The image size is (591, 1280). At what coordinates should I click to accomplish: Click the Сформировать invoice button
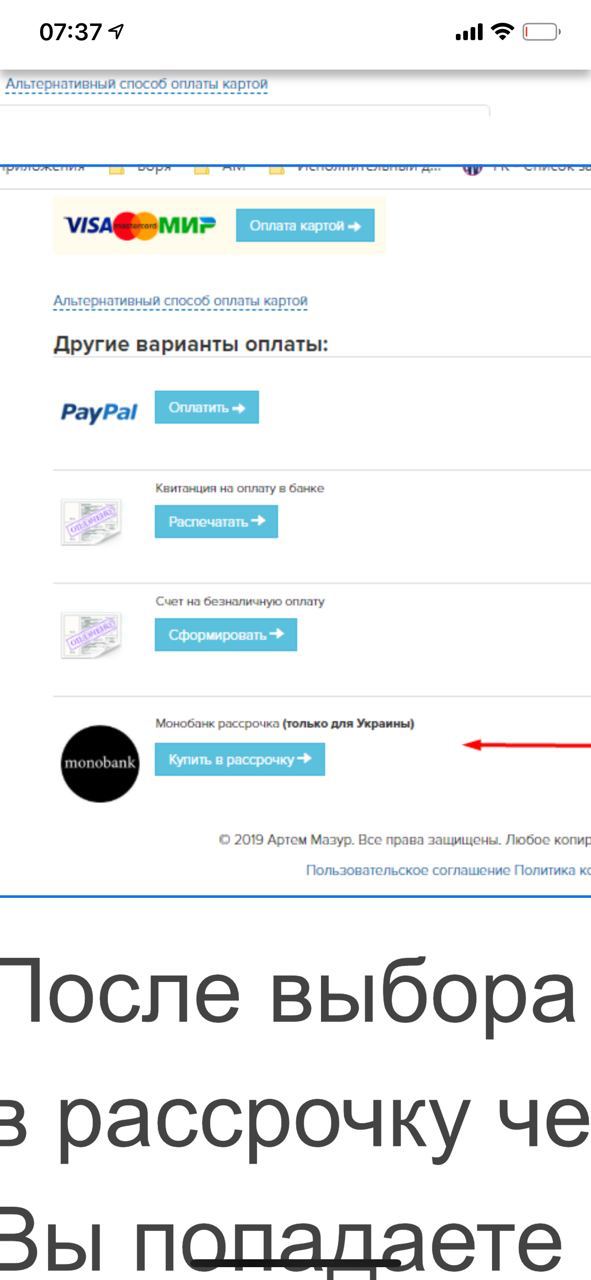(x=226, y=634)
